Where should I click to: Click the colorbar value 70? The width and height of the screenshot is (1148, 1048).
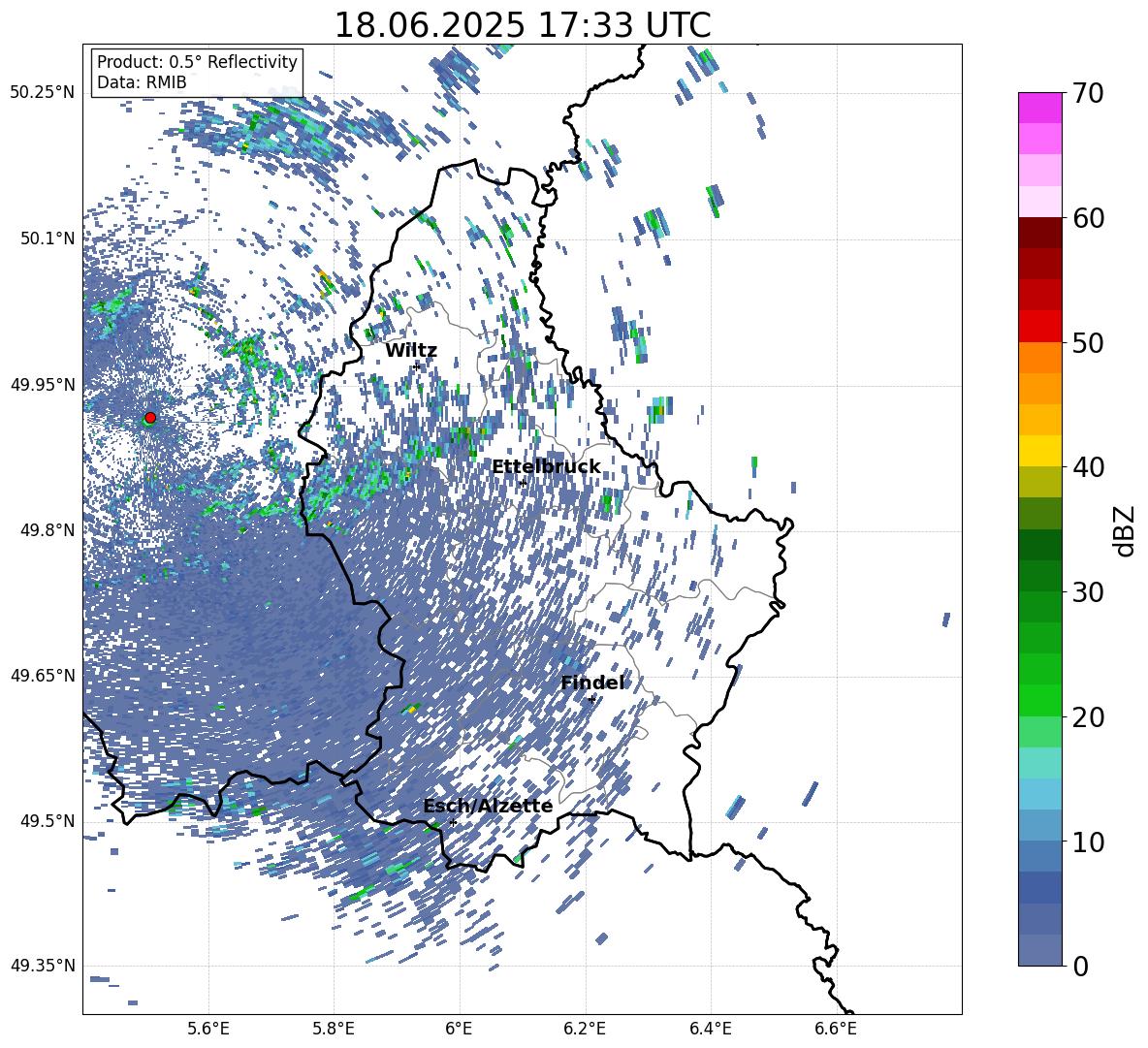(1088, 93)
